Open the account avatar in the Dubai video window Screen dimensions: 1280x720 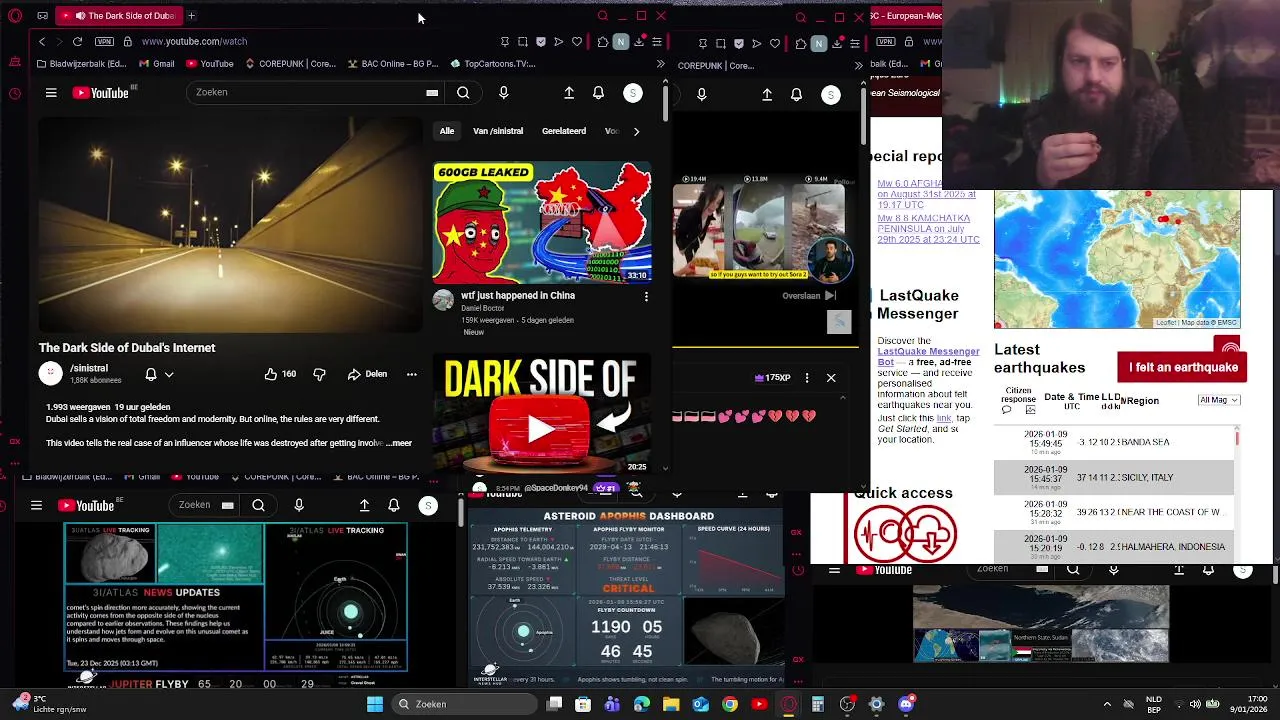(632, 93)
